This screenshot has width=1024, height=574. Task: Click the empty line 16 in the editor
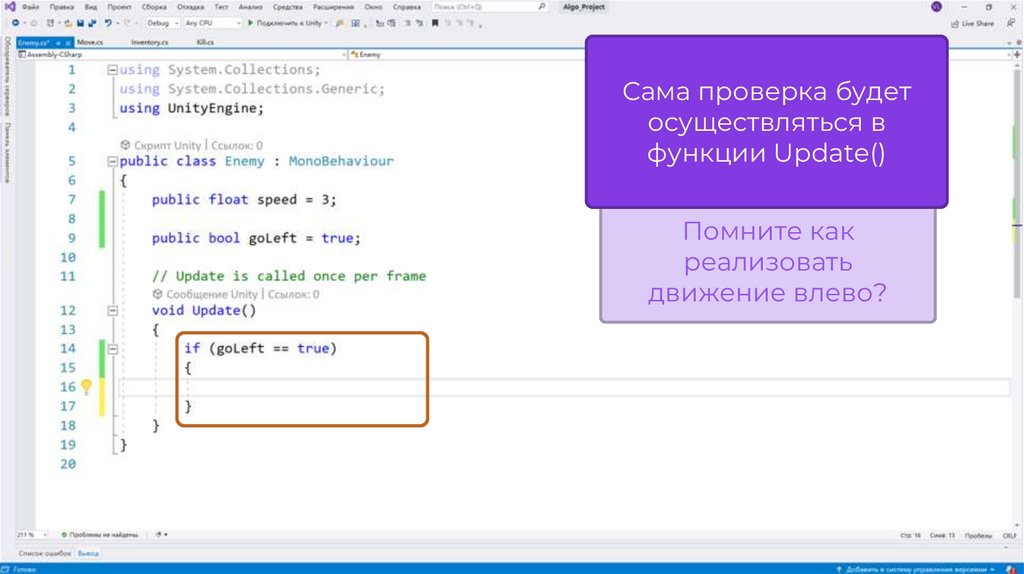tap(566, 387)
